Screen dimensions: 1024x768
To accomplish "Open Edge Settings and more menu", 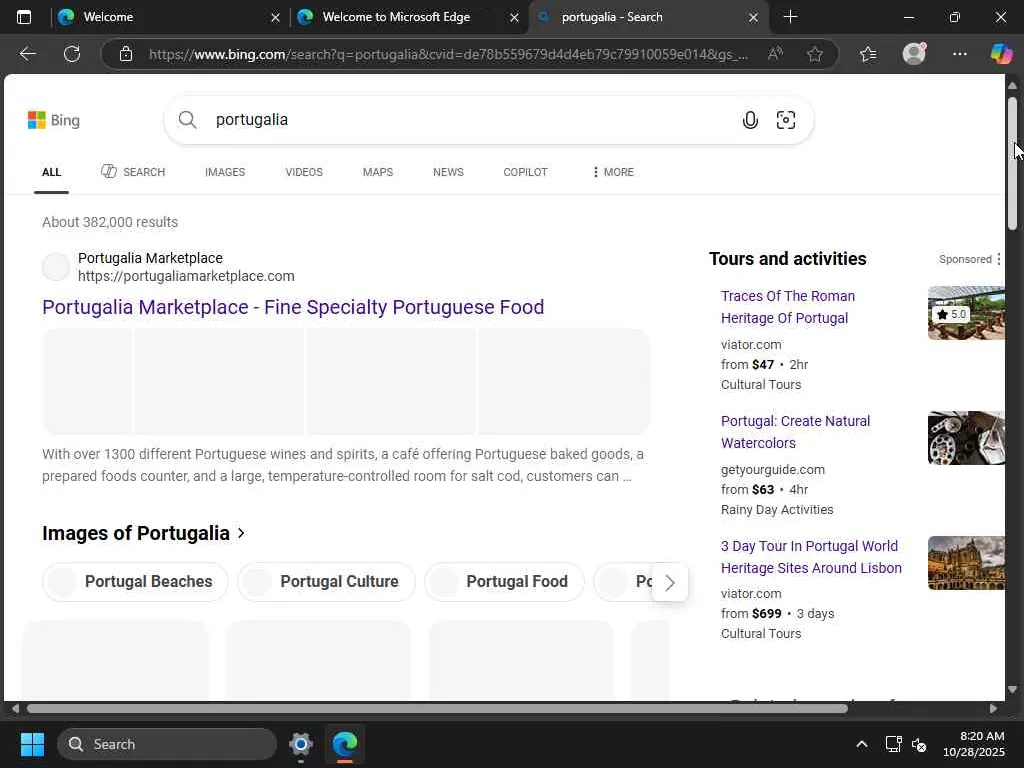I will (959, 54).
